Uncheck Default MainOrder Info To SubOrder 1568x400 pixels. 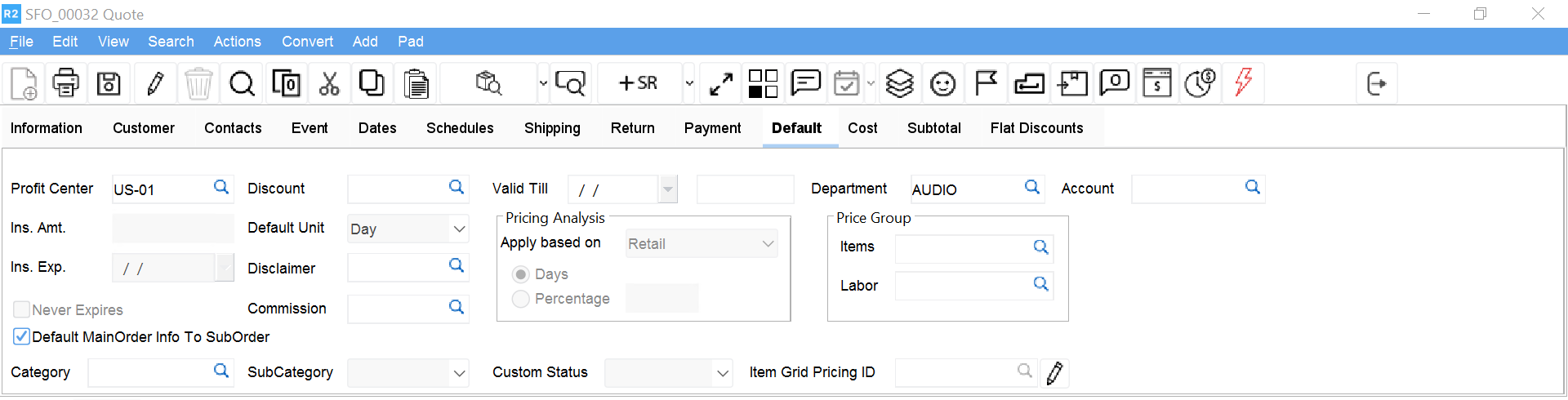pyautogui.click(x=22, y=336)
